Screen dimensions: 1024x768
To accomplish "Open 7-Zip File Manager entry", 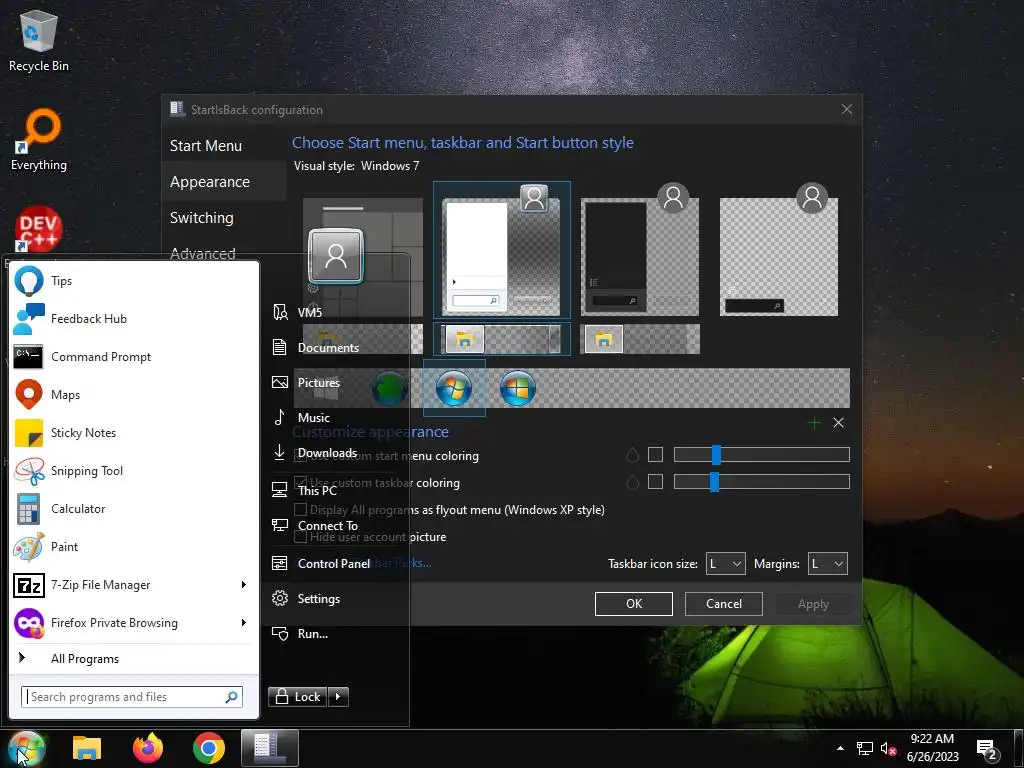I will coord(133,584).
